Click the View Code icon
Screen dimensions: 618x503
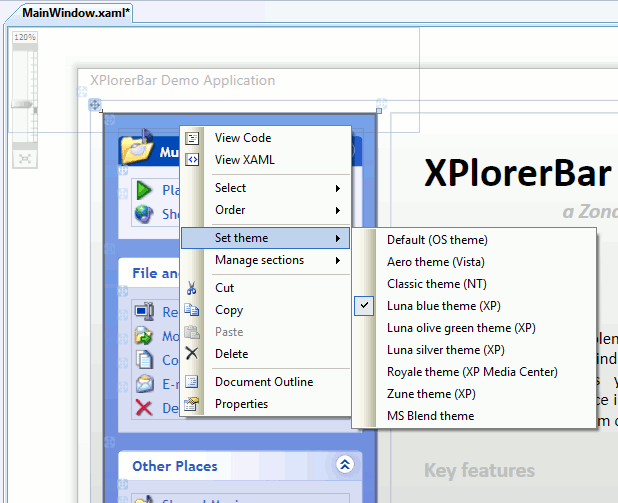click(192, 138)
